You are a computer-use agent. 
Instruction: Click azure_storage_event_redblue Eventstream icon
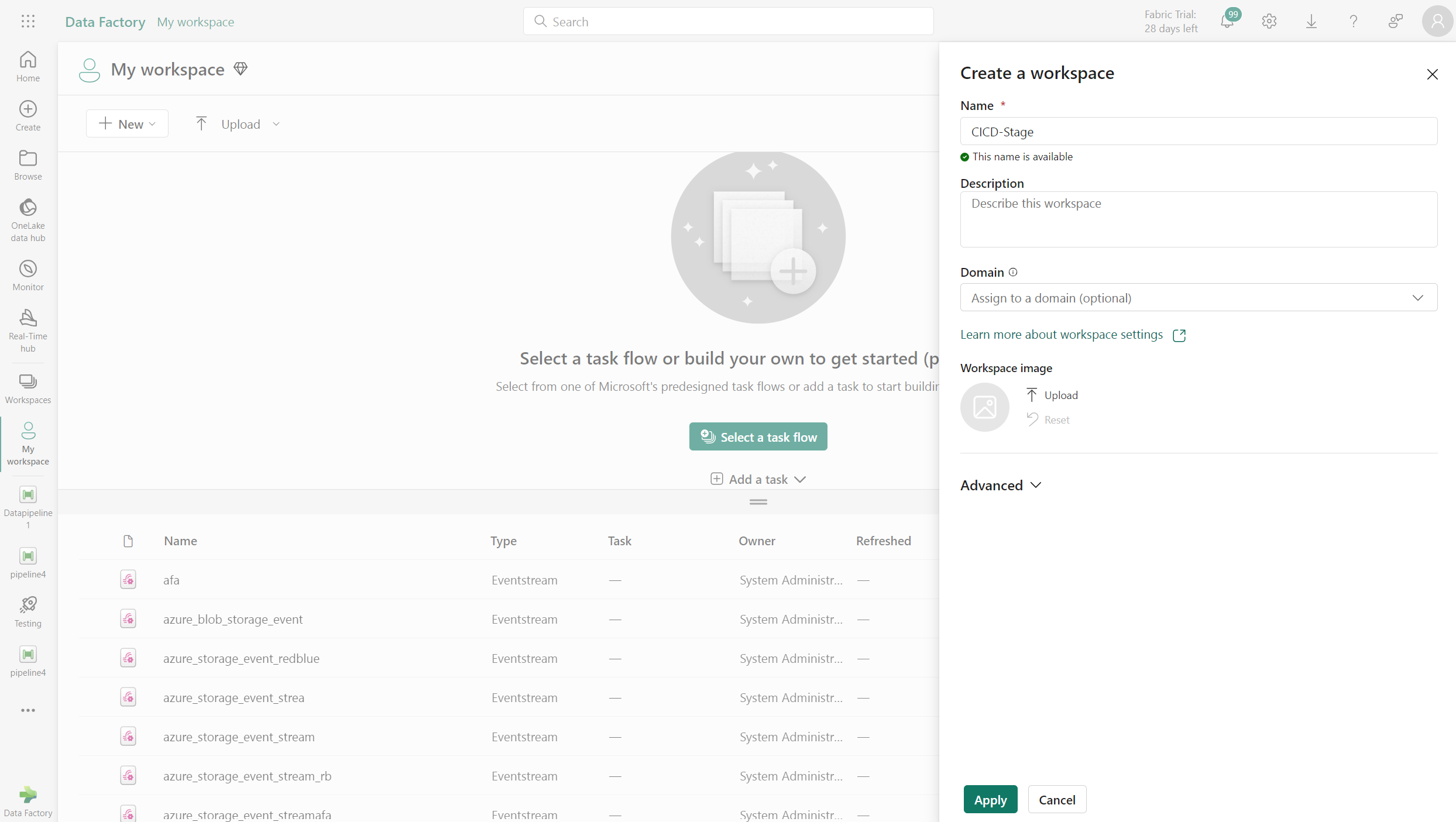[128, 658]
